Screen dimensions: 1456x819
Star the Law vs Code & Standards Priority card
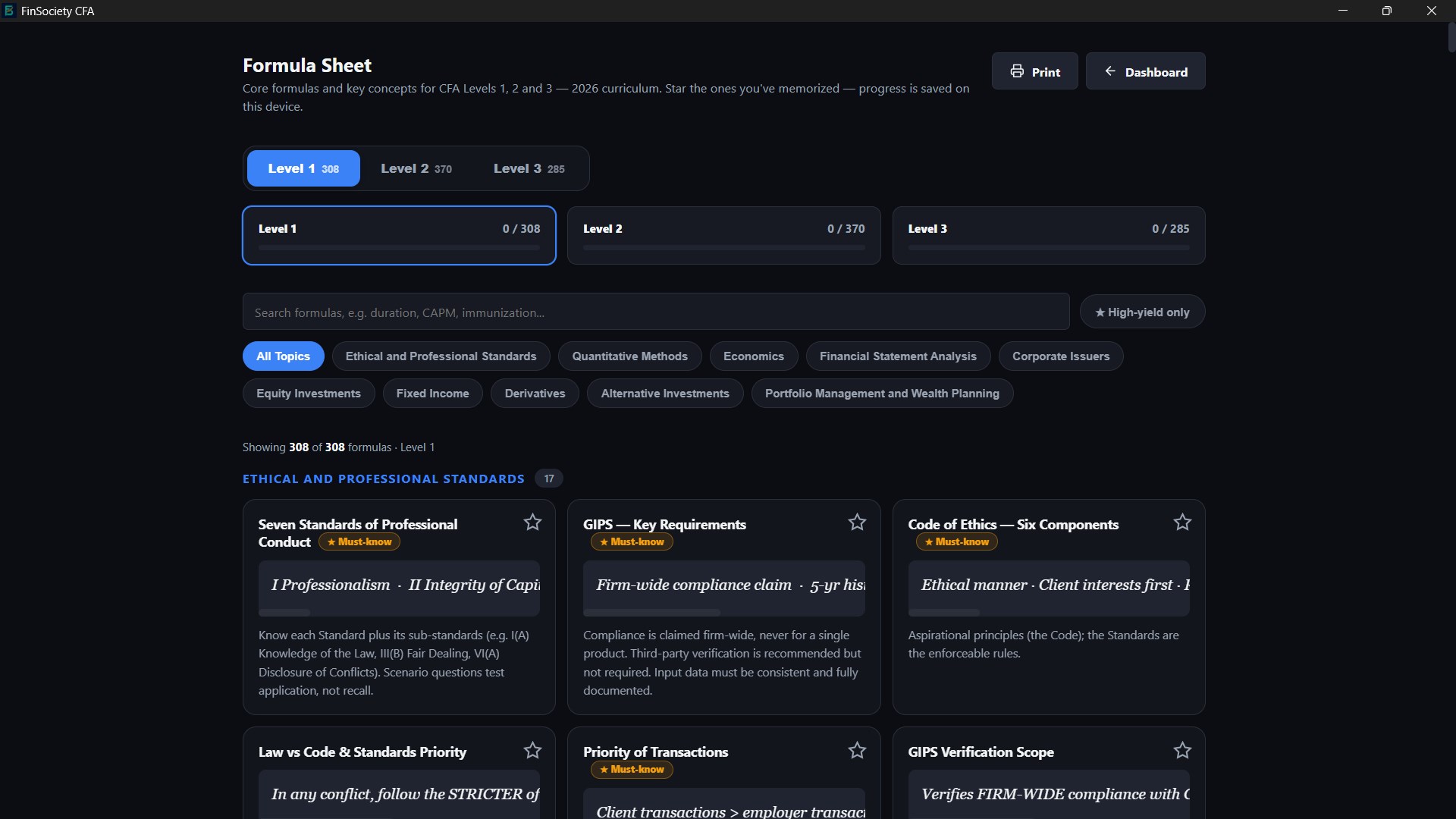[x=532, y=751]
